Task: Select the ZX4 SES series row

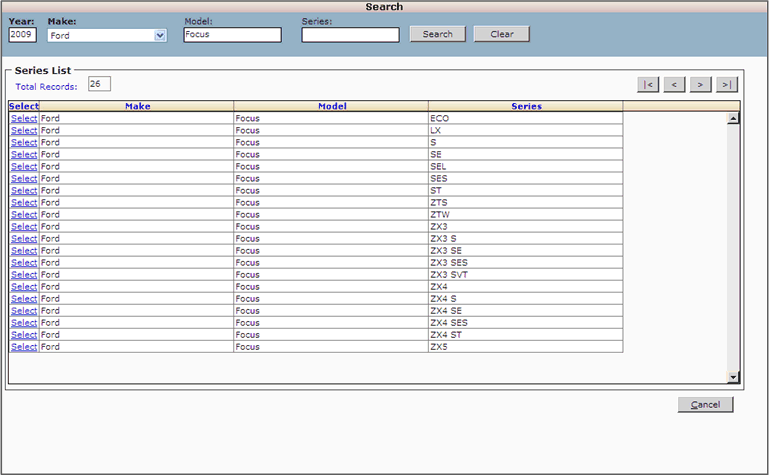Action: click(x=24, y=323)
